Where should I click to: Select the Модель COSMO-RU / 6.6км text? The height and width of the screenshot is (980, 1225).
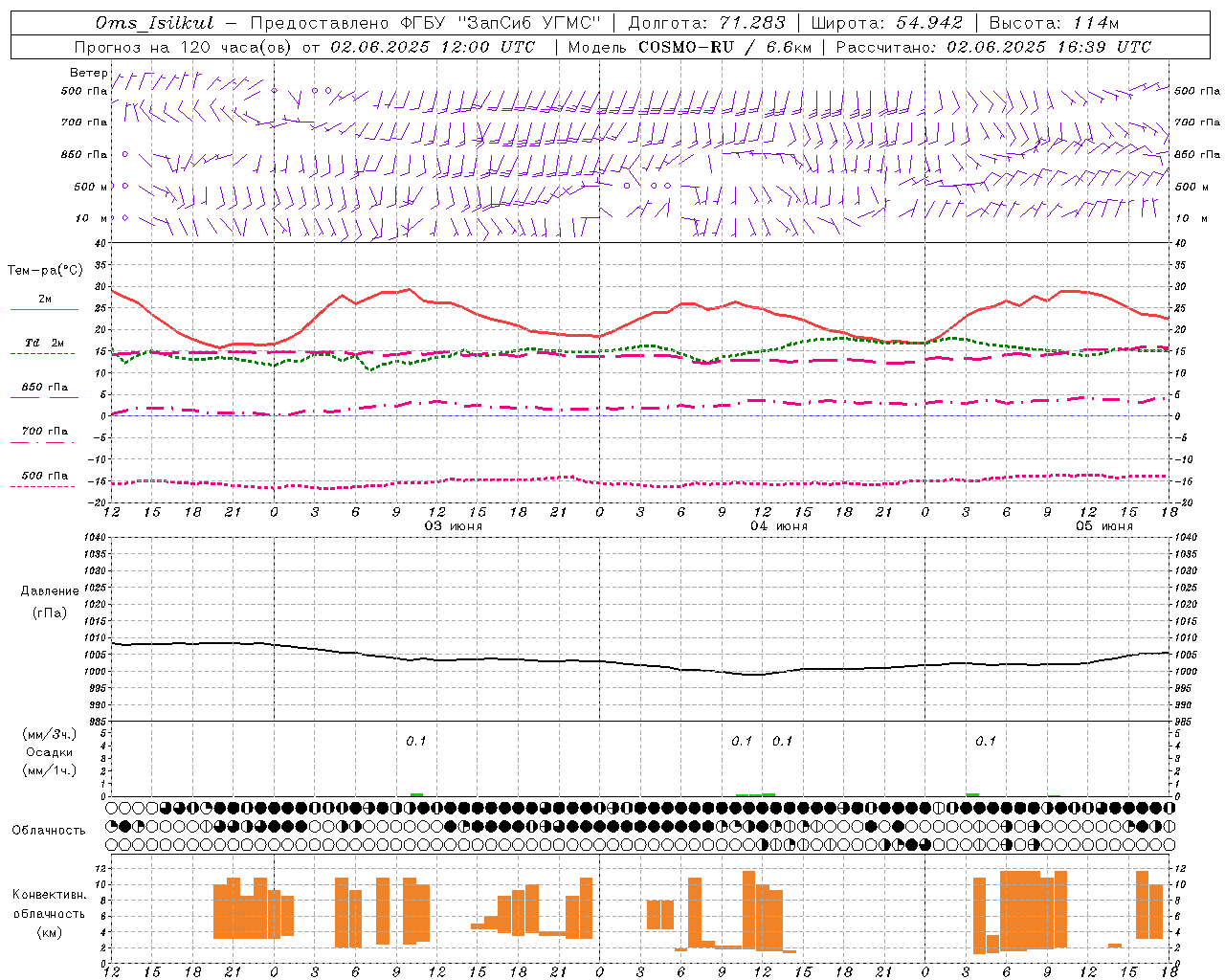coord(690,47)
